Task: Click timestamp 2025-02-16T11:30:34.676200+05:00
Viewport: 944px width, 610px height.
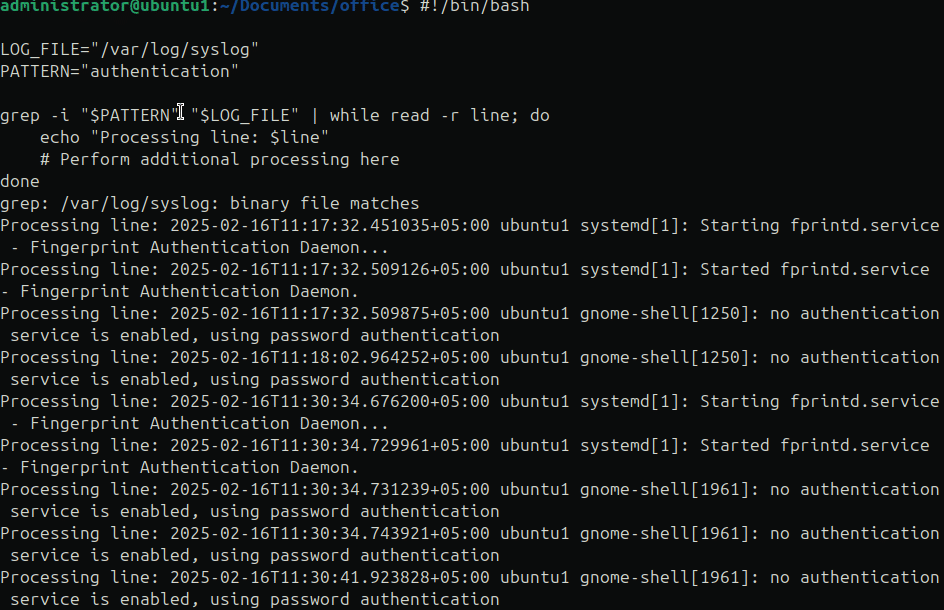Action: click(x=330, y=401)
